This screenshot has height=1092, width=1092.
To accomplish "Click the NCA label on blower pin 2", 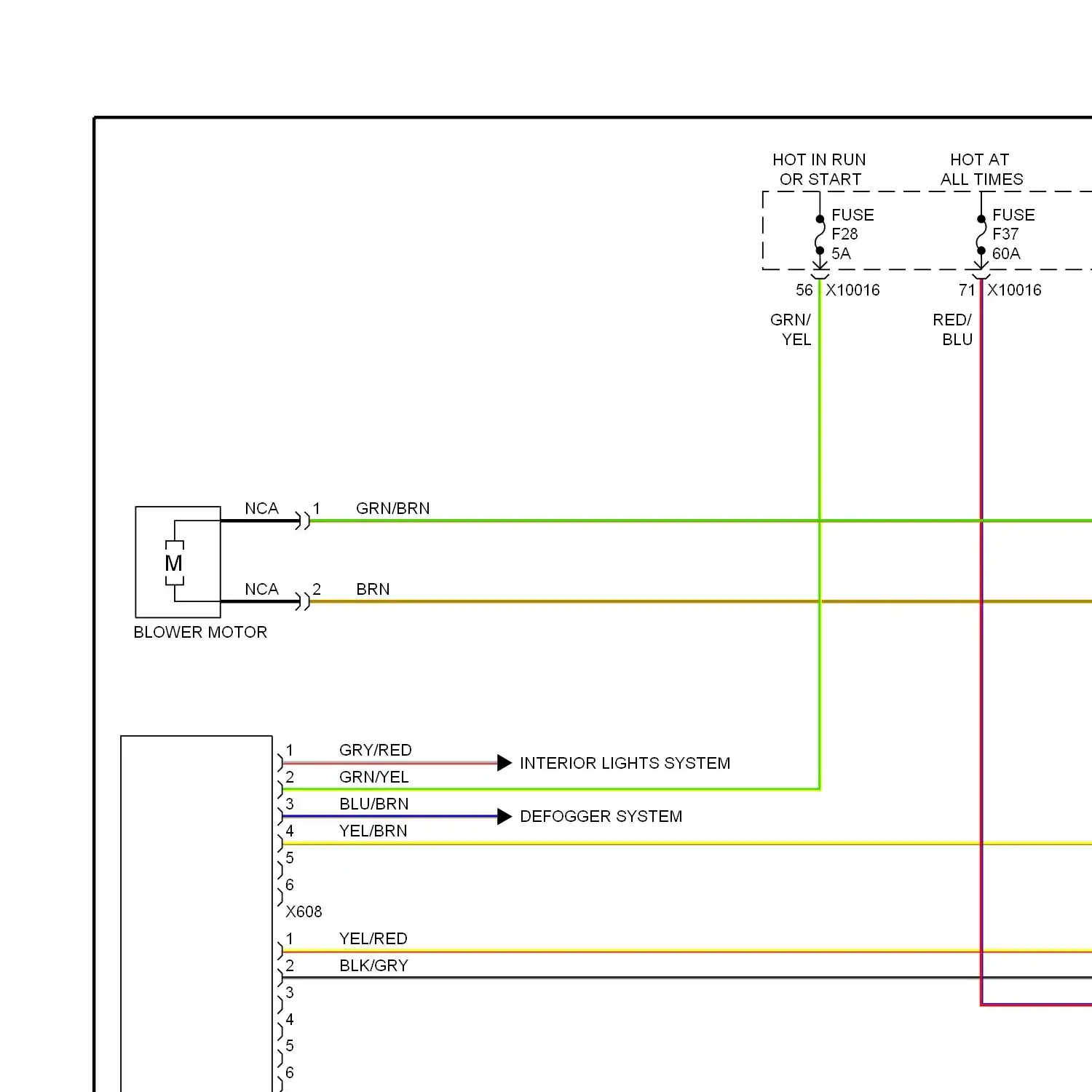I will [x=261, y=589].
